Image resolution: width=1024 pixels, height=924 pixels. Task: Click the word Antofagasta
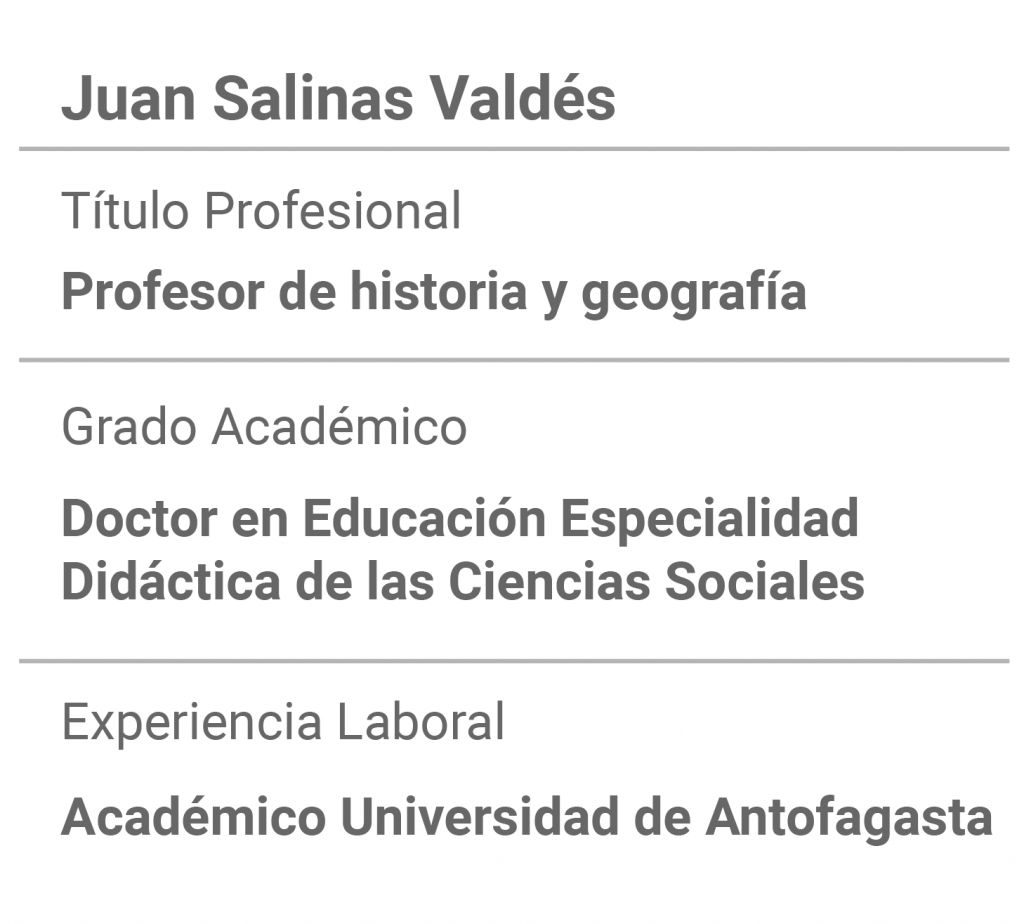[849, 817]
